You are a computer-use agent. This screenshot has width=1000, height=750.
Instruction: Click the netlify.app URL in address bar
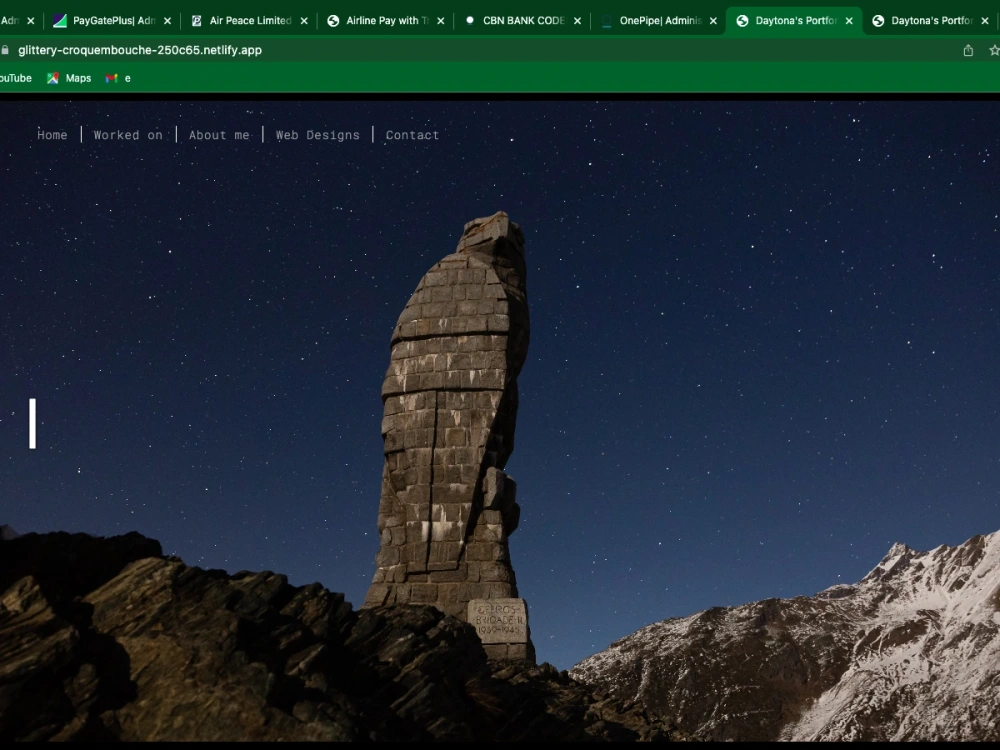[140, 50]
